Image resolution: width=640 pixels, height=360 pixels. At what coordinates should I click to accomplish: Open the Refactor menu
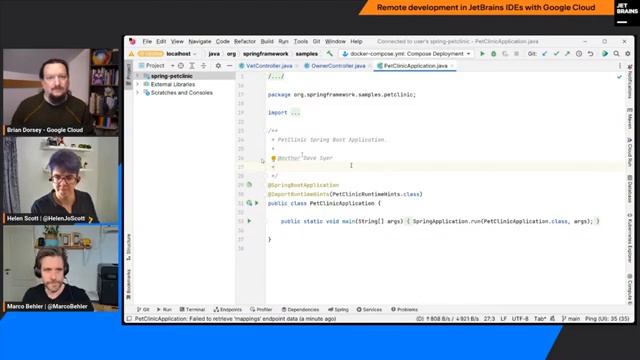245,42
